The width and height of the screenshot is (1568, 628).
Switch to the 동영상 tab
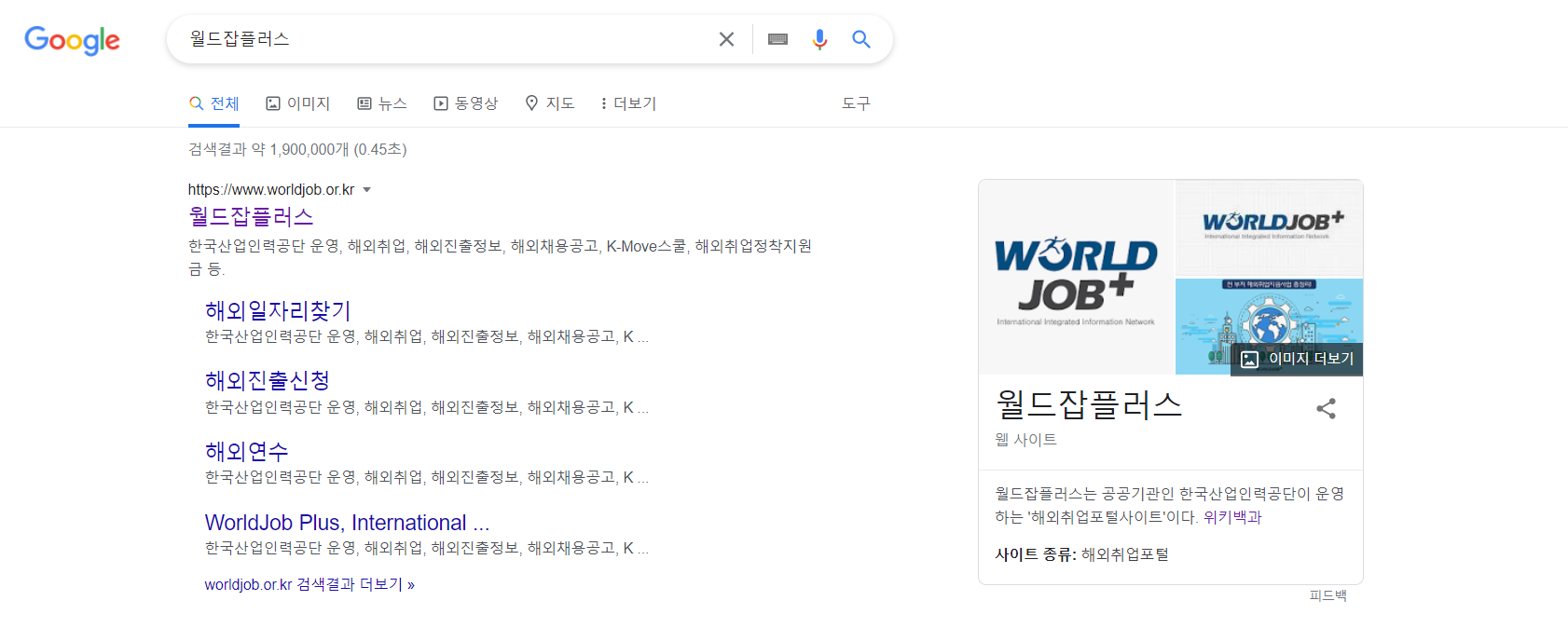466,103
